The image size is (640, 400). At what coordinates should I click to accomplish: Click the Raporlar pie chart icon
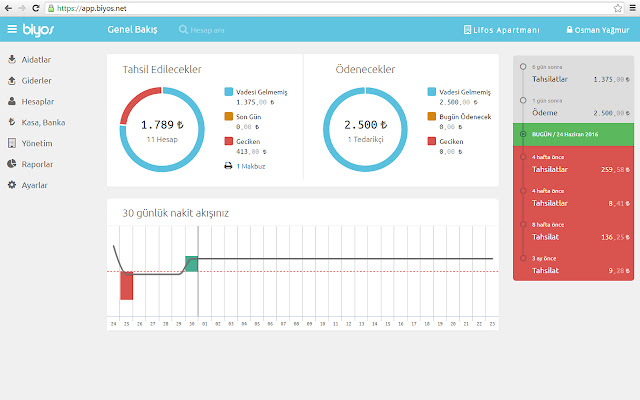coord(12,164)
